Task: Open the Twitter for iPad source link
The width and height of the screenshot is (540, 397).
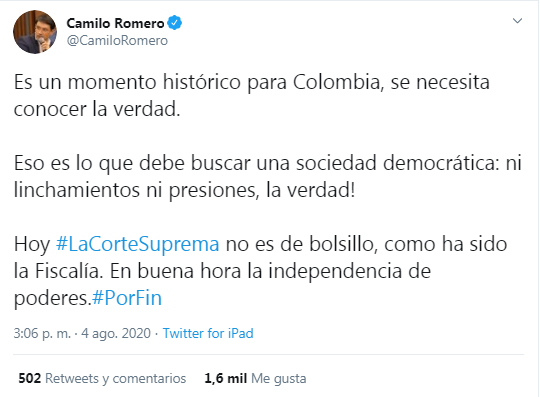Action: [x=208, y=333]
